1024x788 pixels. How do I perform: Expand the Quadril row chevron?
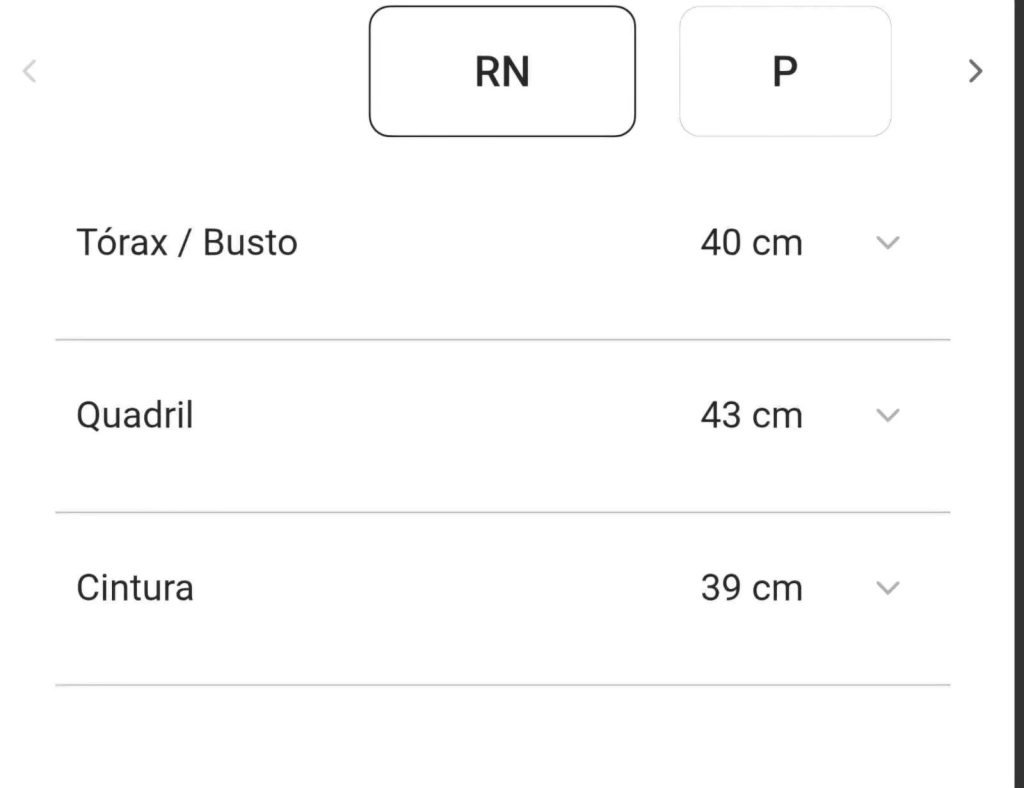(888, 415)
